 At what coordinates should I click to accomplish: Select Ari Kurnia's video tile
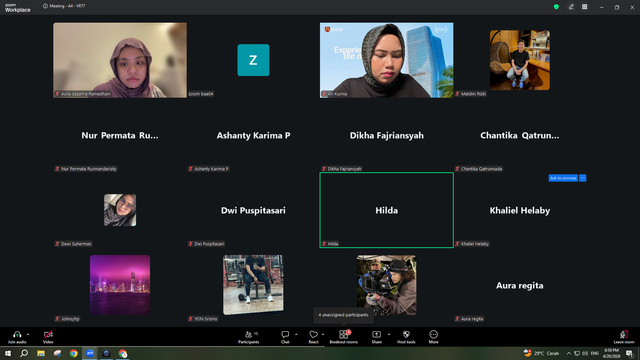click(387, 60)
